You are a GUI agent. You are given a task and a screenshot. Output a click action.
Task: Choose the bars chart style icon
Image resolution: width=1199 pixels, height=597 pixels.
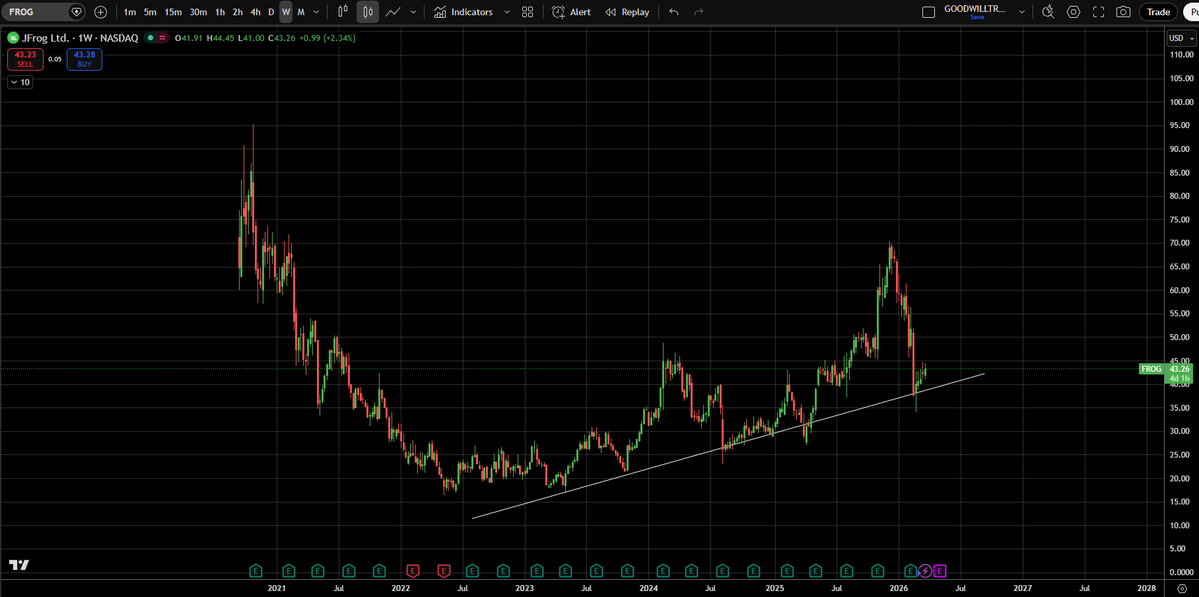click(x=343, y=12)
